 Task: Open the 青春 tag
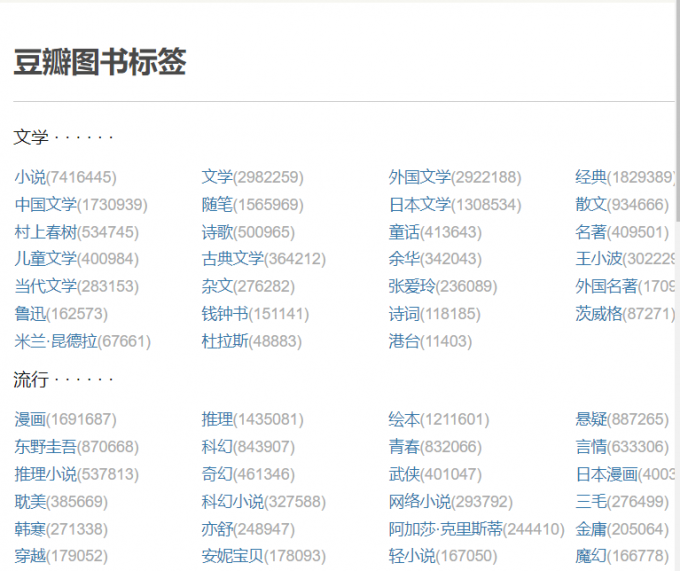404,447
